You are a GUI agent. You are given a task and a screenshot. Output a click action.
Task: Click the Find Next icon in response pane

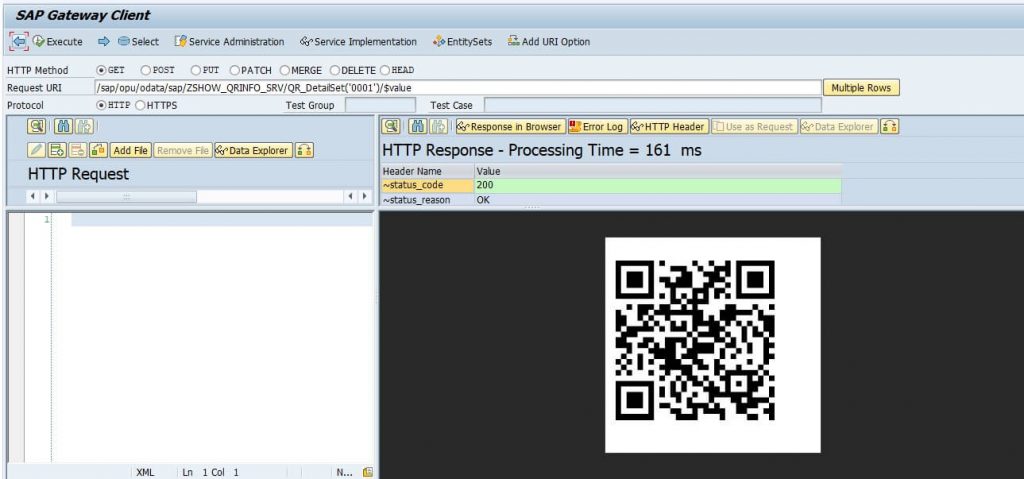pyautogui.click(x=439, y=127)
